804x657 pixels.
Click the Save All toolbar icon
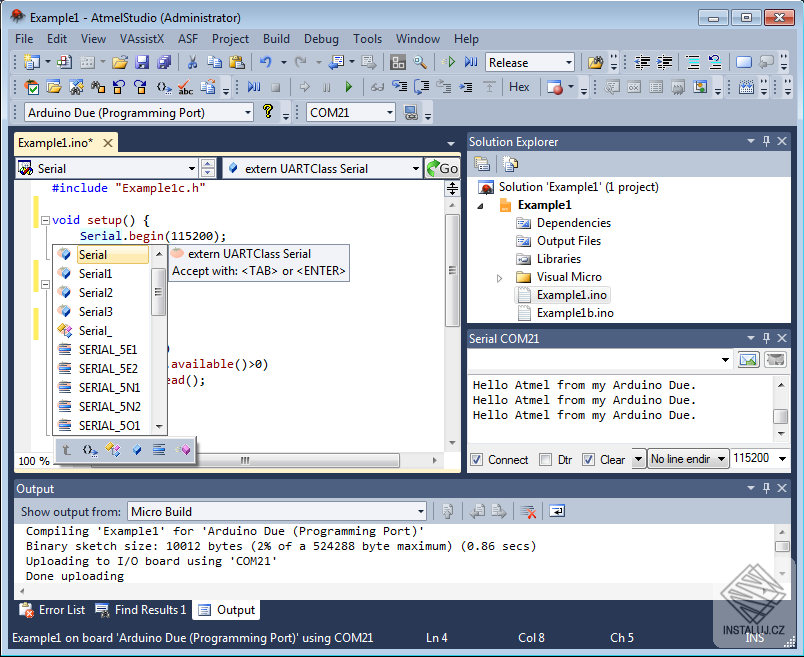pos(162,62)
